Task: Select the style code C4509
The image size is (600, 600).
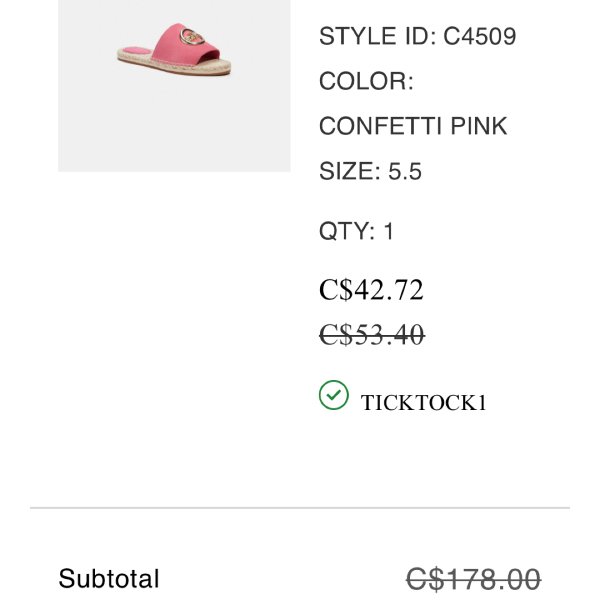Action: 480,37
